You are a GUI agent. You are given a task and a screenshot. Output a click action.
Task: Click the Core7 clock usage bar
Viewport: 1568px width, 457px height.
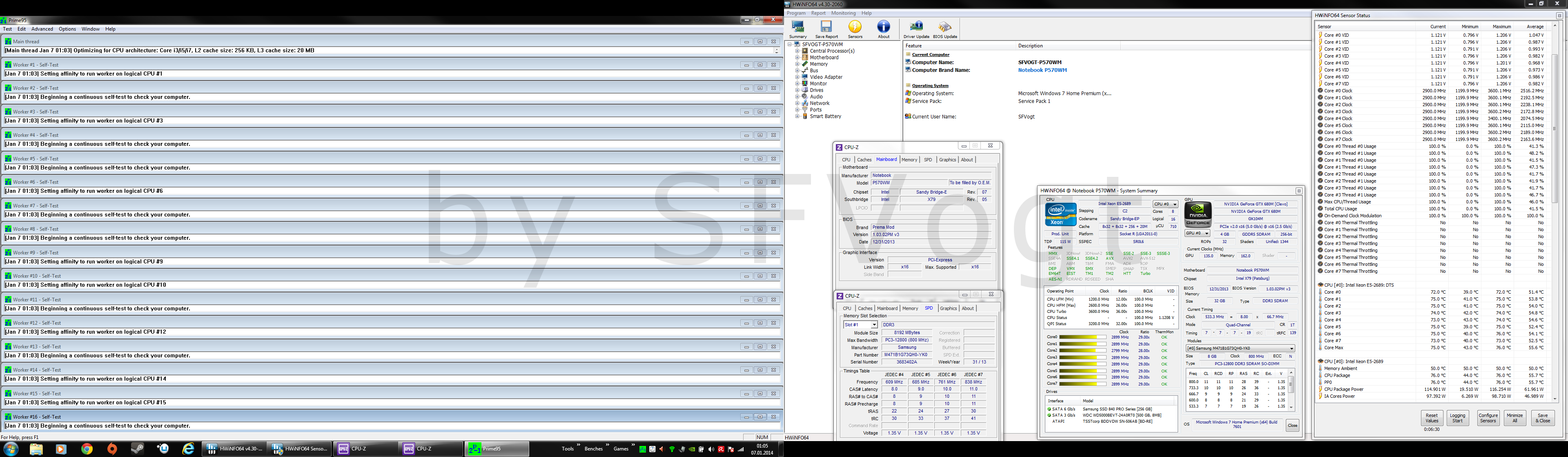click(1083, 384)
